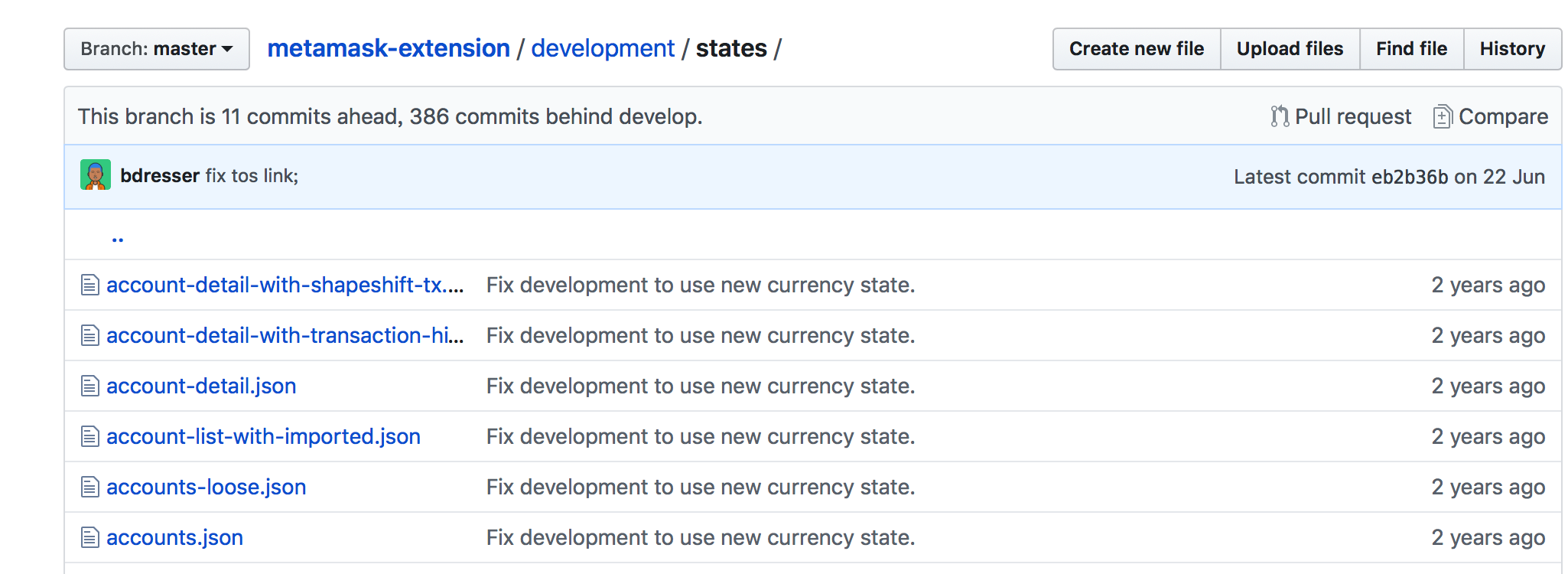Open the Compare link text

[1503, 116]
